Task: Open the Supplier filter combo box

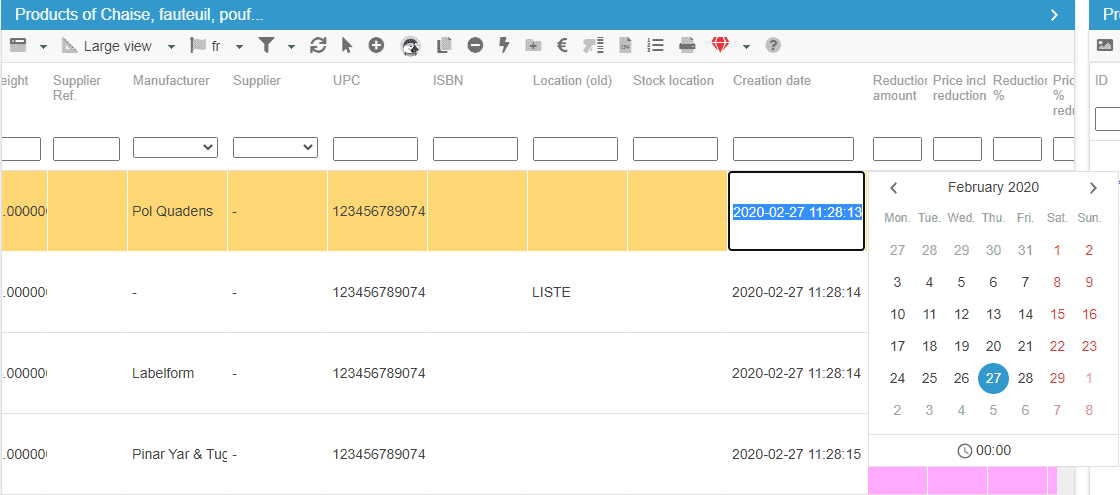Action: (x=275, y=148)
